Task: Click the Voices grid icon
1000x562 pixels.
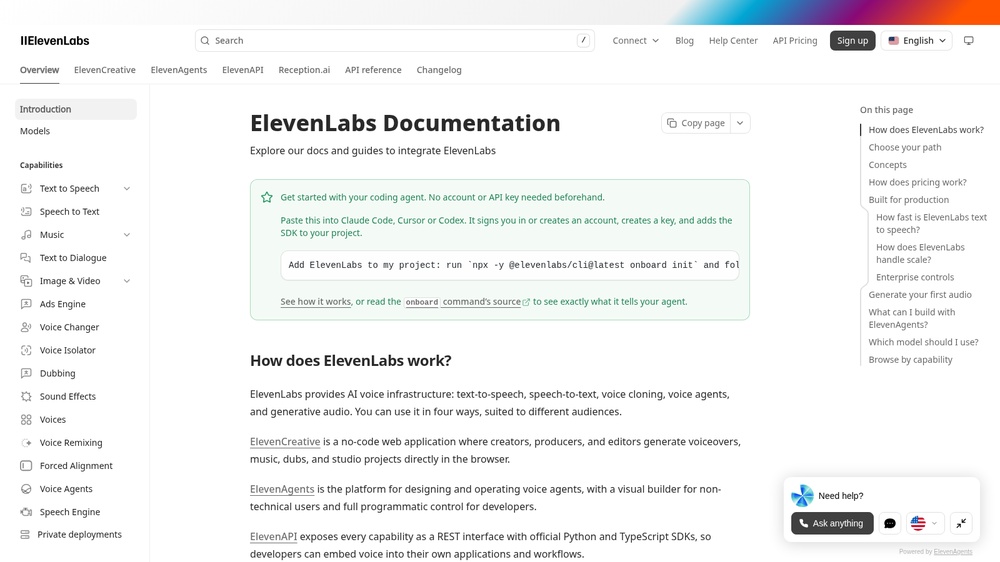Action: point(26,420)
